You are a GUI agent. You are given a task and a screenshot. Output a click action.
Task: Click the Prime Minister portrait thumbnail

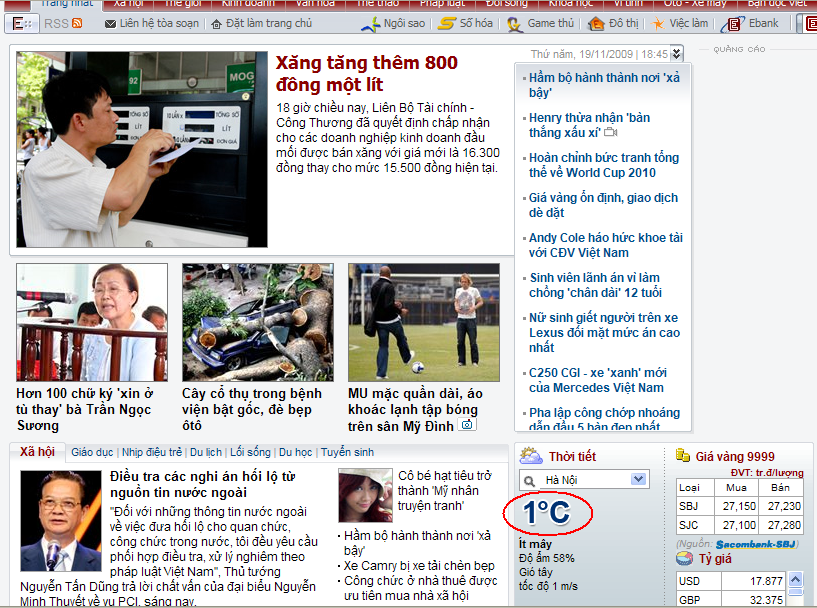tap(60, 521)
